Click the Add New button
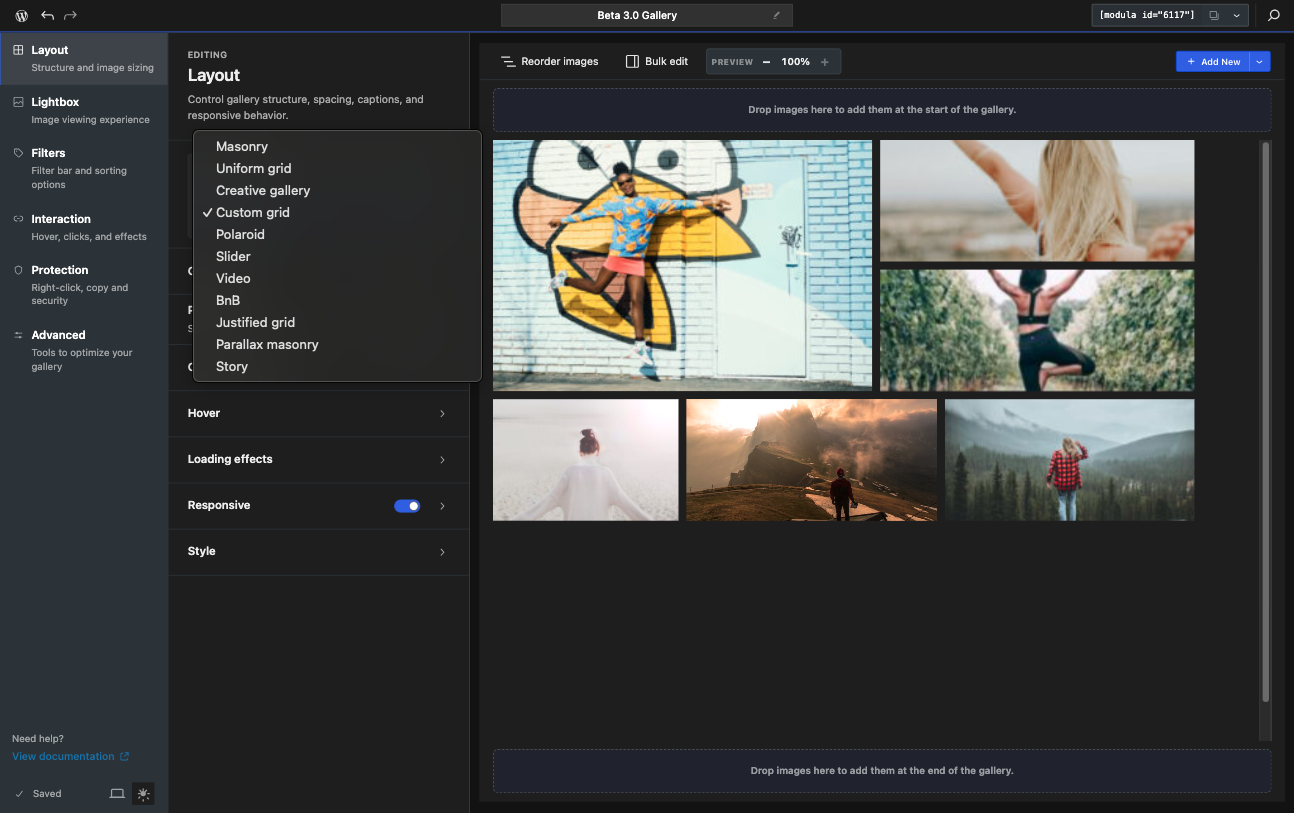Image resolution: width=1294 pixels, height=813 pixels. pos(1213,62)
